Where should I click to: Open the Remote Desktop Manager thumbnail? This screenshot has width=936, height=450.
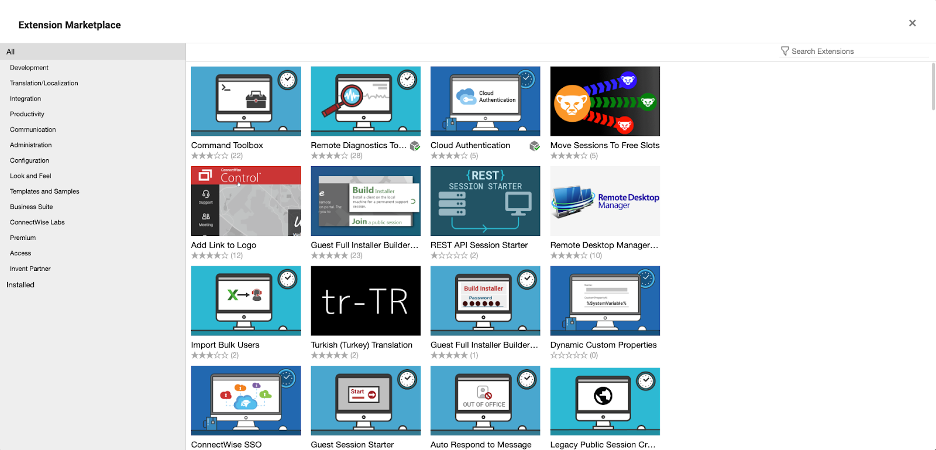pos(605,201)
